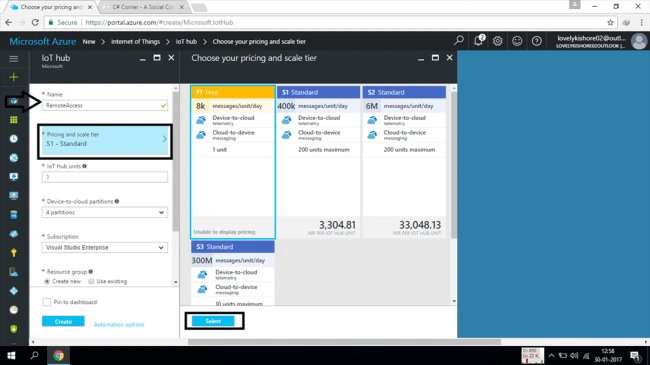Click the feedback smiley icon
Screen dimensions: 650x365
point(517,41)
